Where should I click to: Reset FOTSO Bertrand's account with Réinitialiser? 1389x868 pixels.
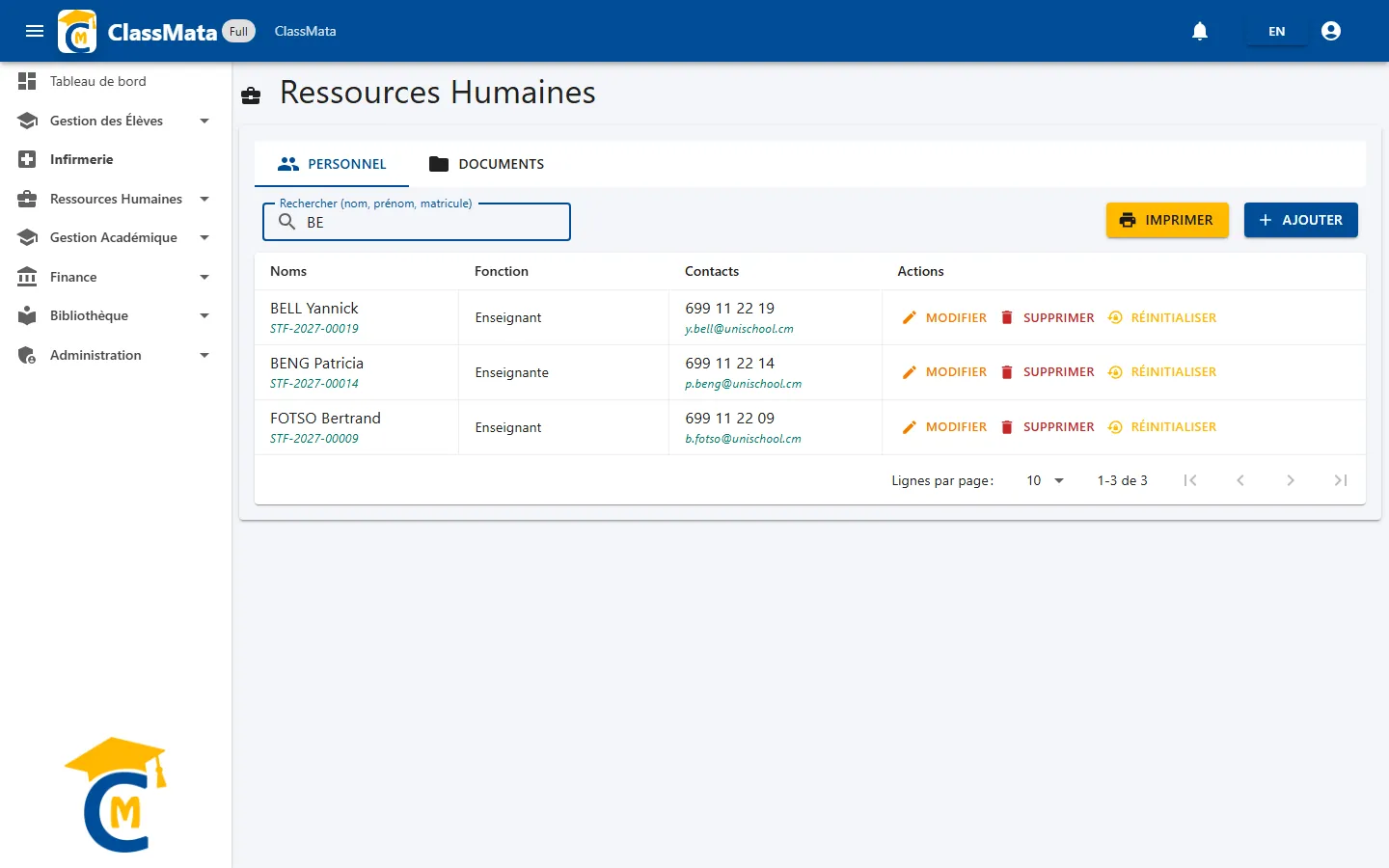[1162, 427]
